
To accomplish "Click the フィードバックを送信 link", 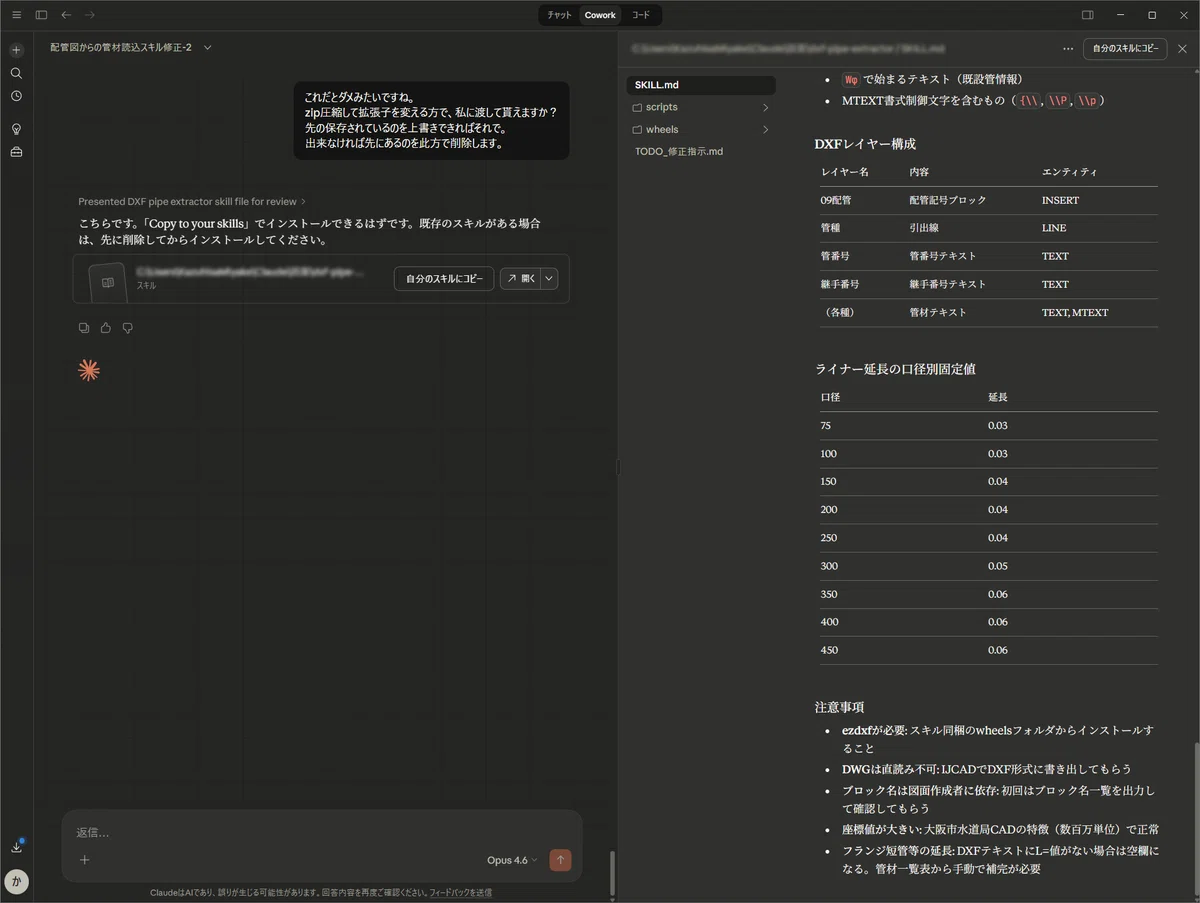I will [460, 892].
